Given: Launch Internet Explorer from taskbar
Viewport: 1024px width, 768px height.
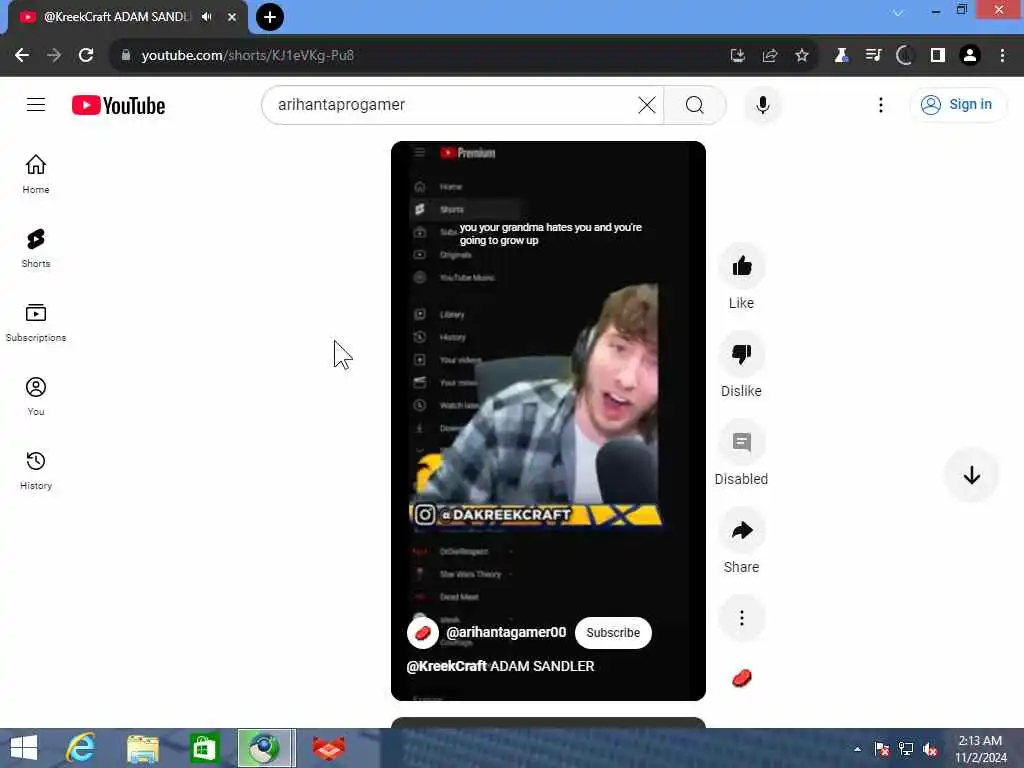Looking at the screenshot, I should (x=81, y=748).
